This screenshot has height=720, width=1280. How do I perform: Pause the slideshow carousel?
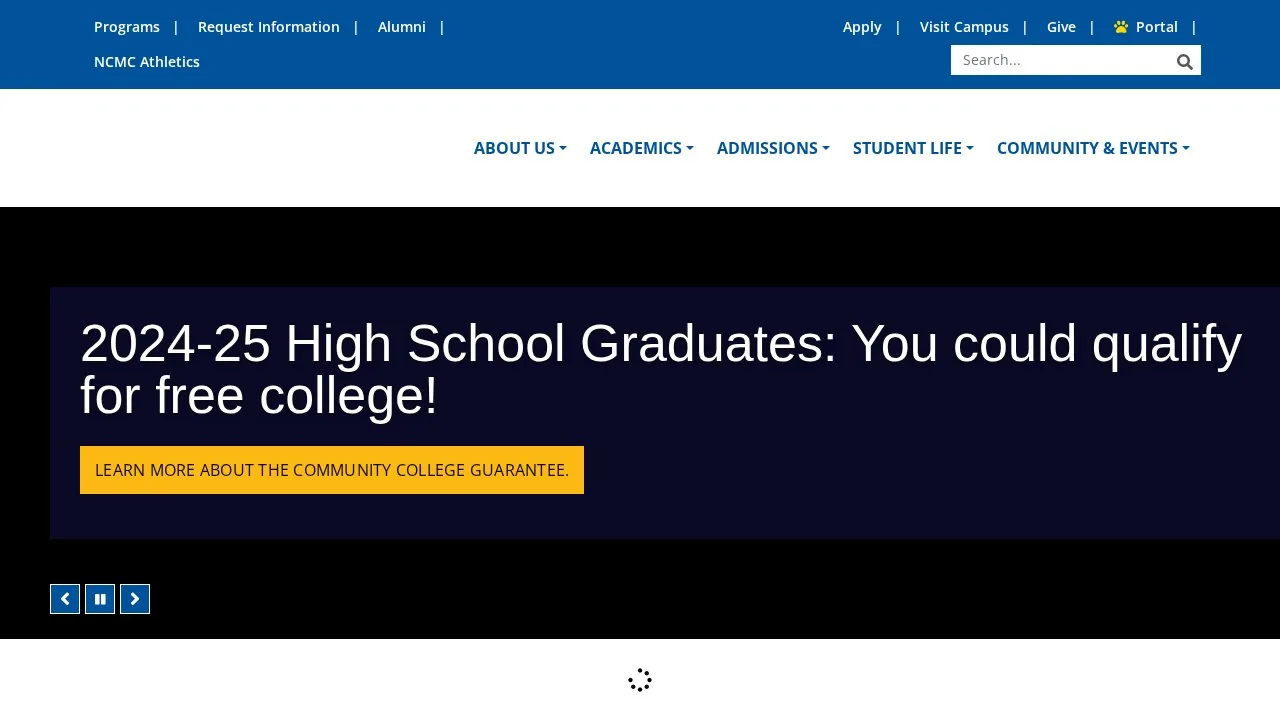coord(100,599)
